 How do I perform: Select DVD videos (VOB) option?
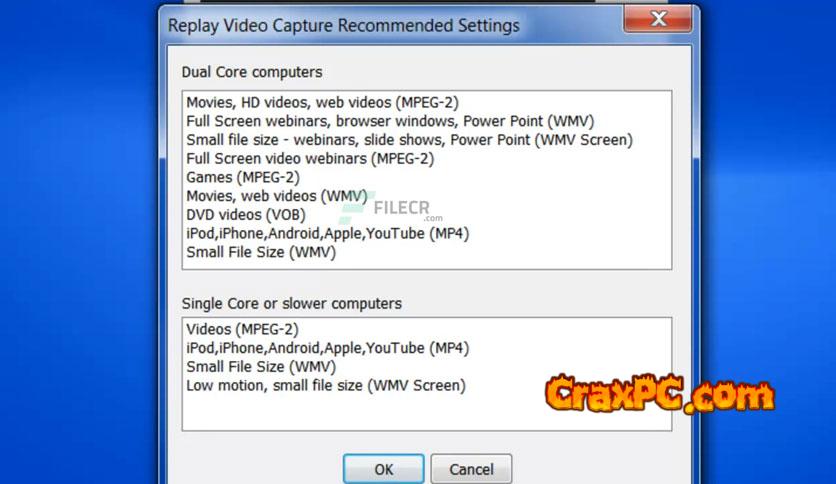click(246, 214)
